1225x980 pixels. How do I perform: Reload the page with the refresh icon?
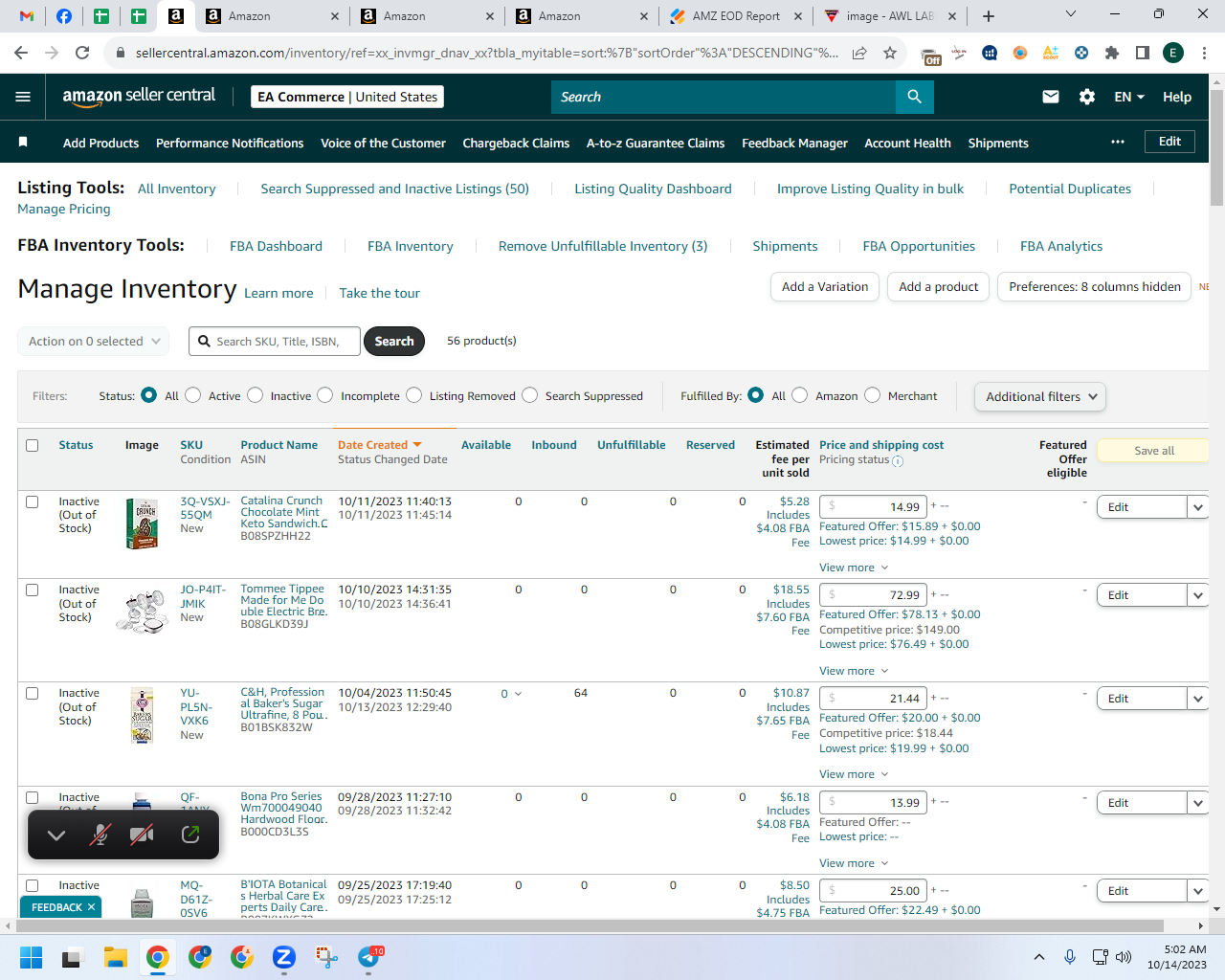[82, 53]
